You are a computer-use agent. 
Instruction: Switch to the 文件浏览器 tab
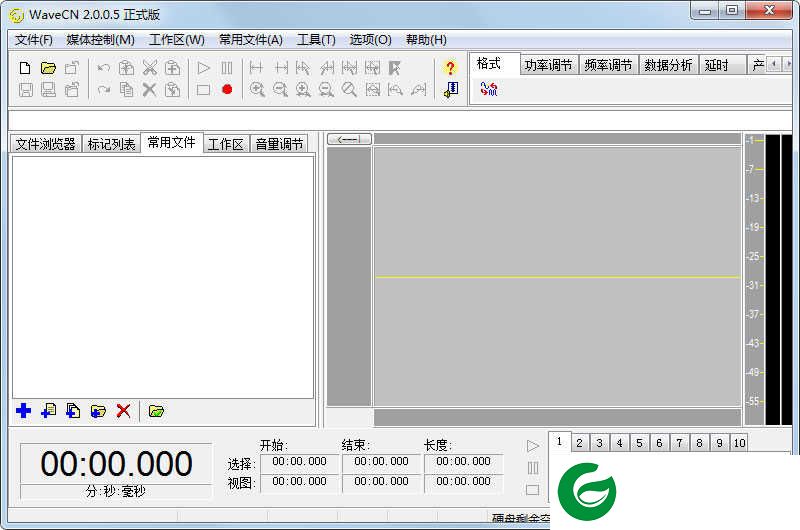click(45, 144)
